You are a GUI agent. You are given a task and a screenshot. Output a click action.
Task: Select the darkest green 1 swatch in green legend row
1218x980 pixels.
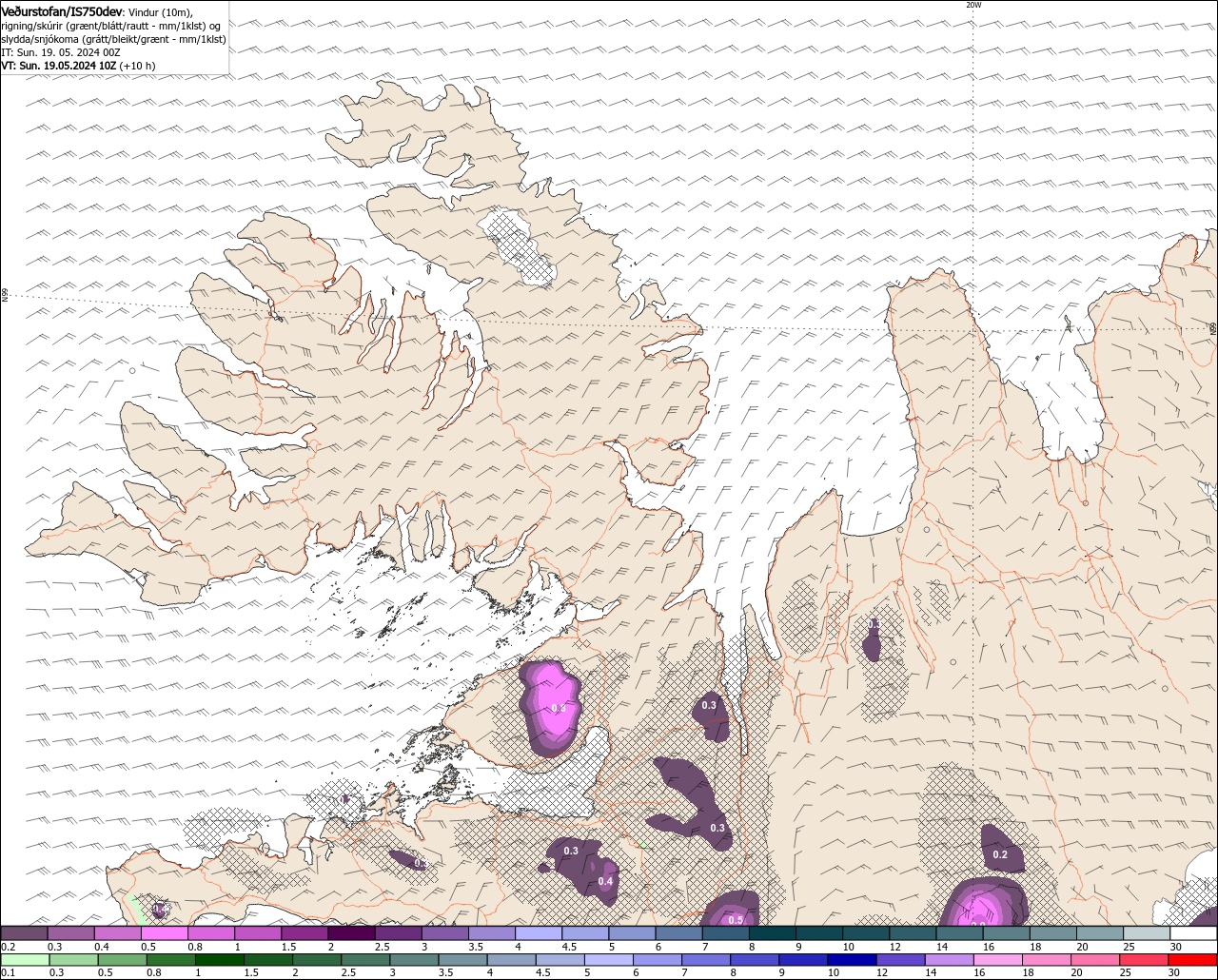pyautogui.click(x=220, y=959)
